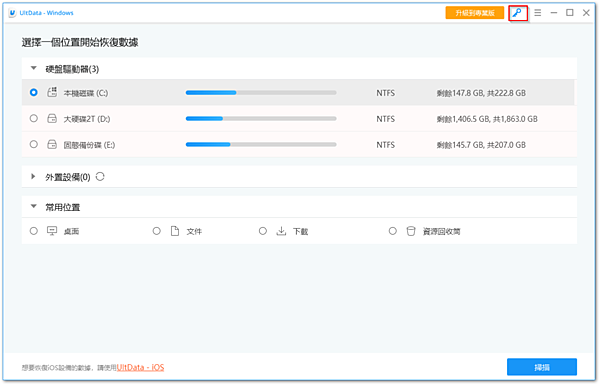Screen dimensions: 600x385
Task: Select the C: drive radio button
Action: (34, 92)
